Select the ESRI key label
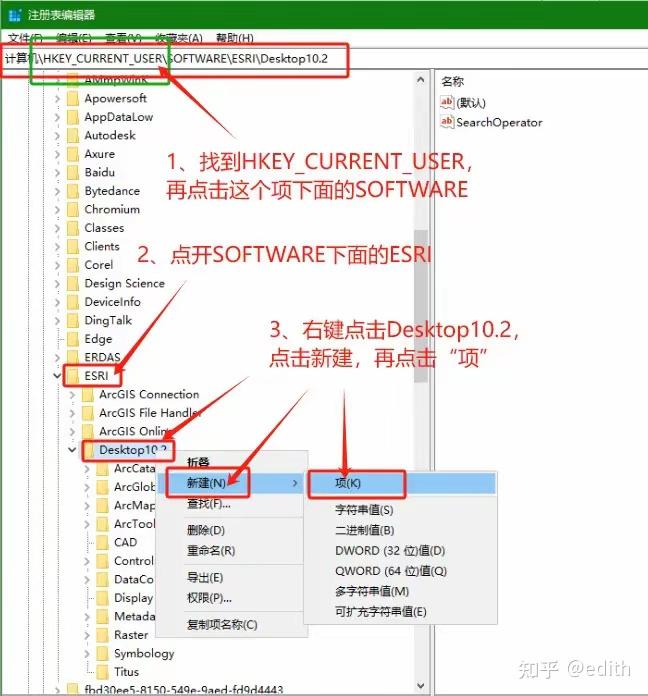The height and width of the screenshot is (696, 648). point(96,376)
